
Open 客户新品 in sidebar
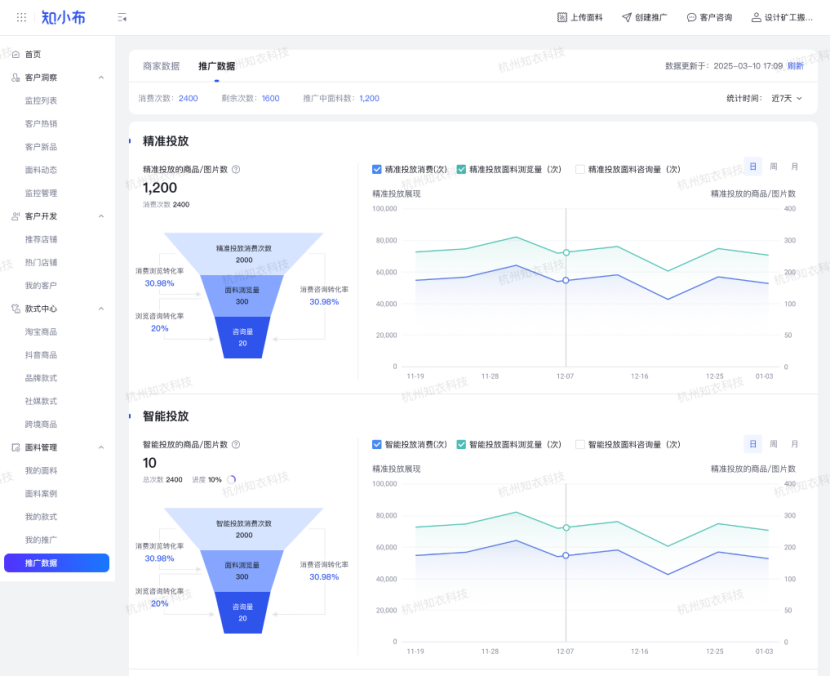[x=41, y=147]
